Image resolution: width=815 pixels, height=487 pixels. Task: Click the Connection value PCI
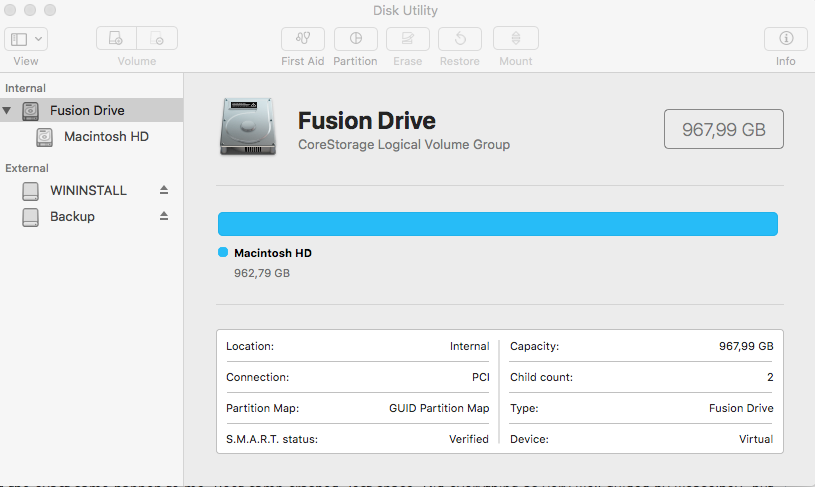point(481,377)
